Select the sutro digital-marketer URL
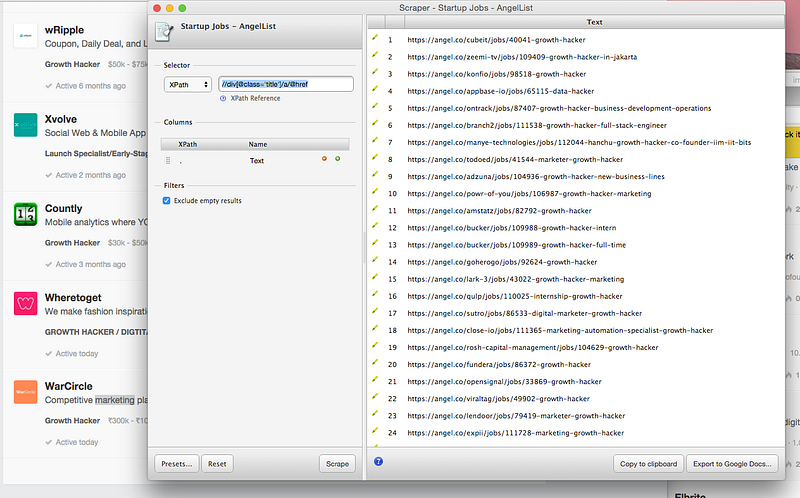 [524, 313]
